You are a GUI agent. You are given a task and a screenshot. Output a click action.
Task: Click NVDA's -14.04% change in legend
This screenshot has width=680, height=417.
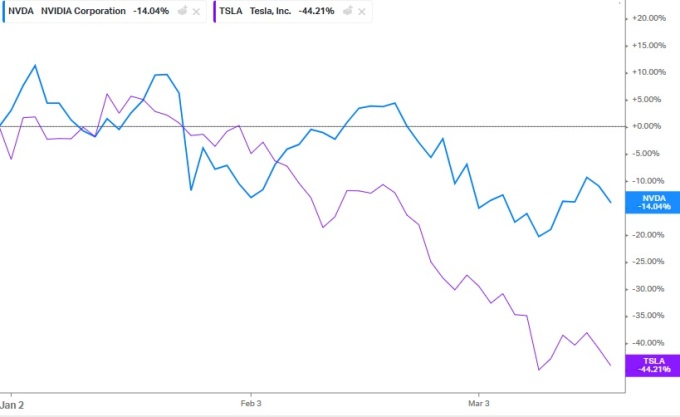tap(151, 11)
